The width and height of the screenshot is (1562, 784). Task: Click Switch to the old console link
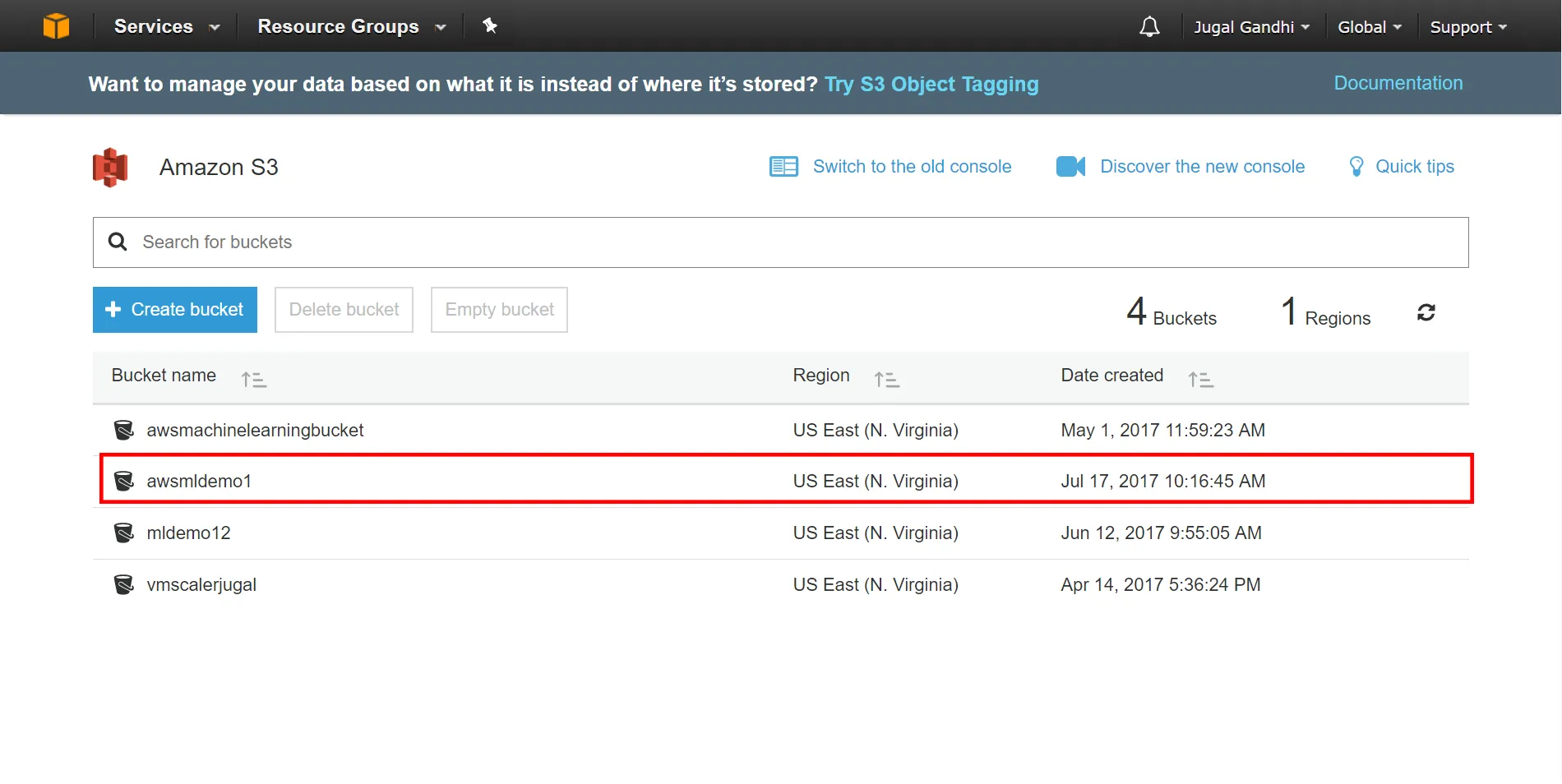[912, 167]
